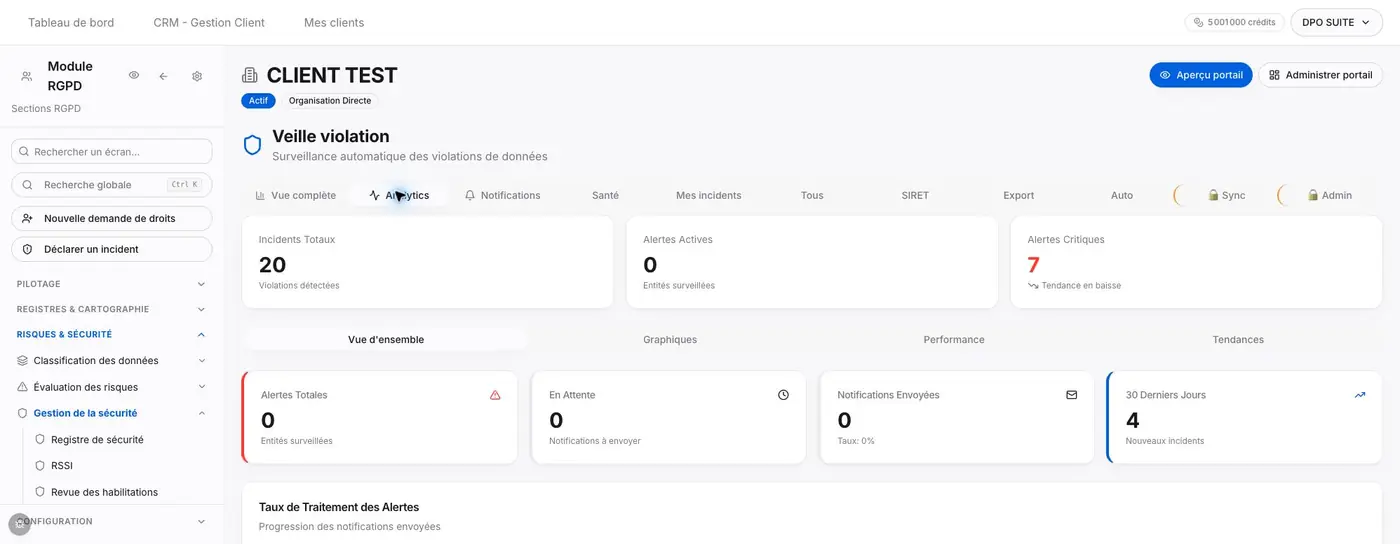This screenshot has width=1400, height=544.
Task: Click the credits coin icon in the top bar
Action: [1199, 22]
